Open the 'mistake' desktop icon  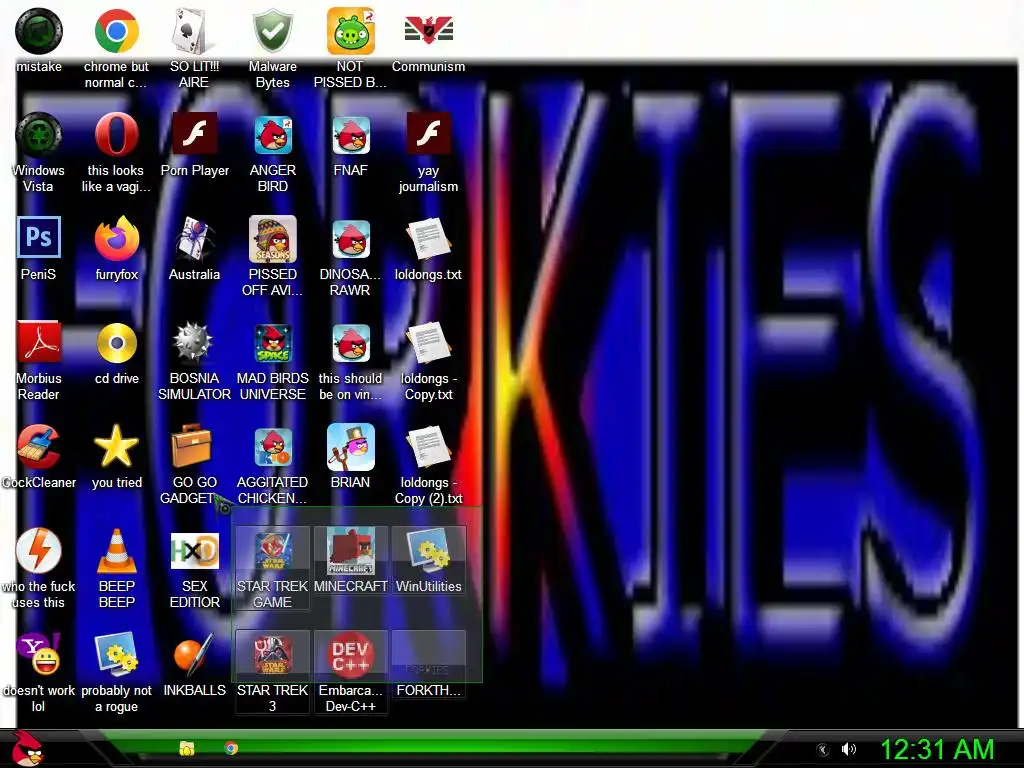point(39,31)
